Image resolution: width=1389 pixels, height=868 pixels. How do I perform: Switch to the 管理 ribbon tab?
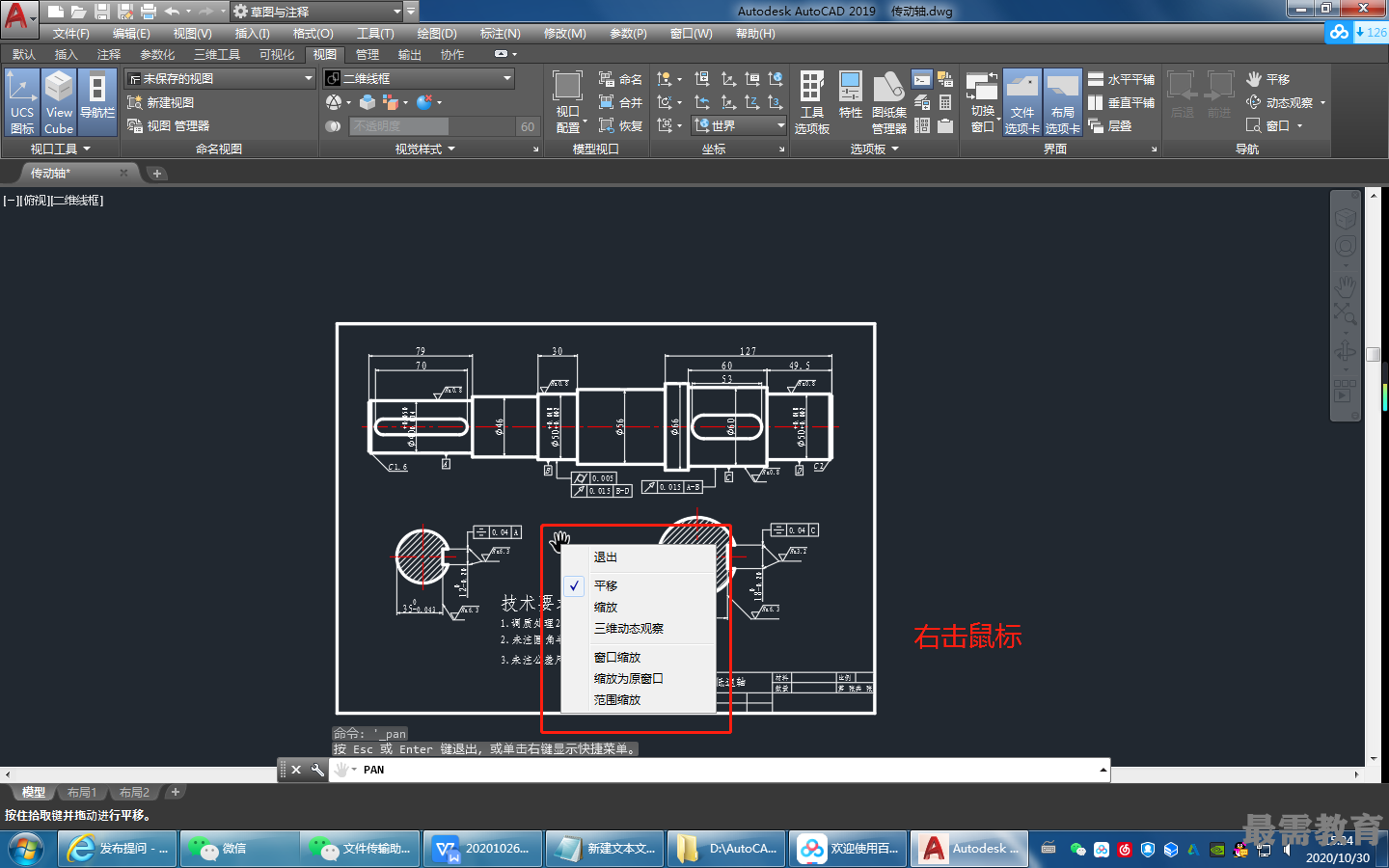tap(367, 54)
